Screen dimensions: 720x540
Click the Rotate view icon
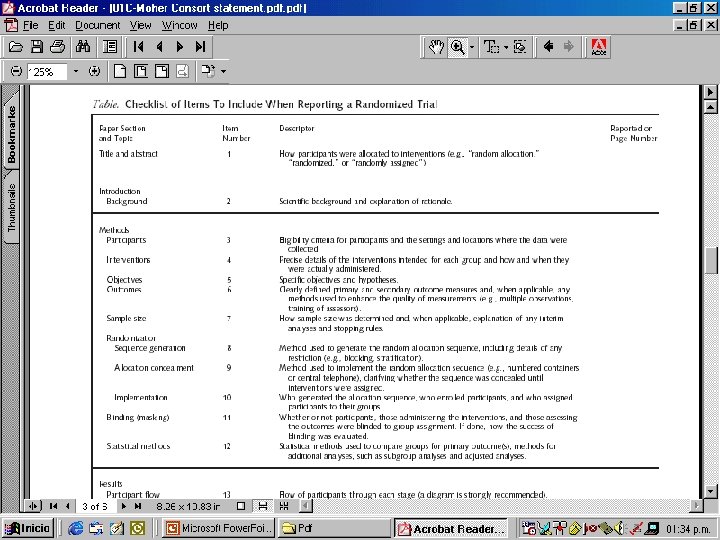(x=208, y=71)
